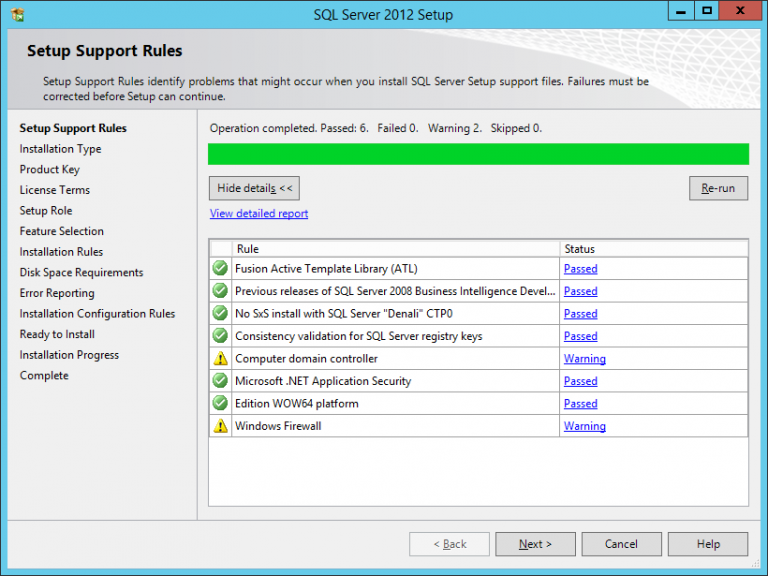Select Installation Configuration Rules step in sidebar
The width and height of the screenshot is (768, 576).
97,313
